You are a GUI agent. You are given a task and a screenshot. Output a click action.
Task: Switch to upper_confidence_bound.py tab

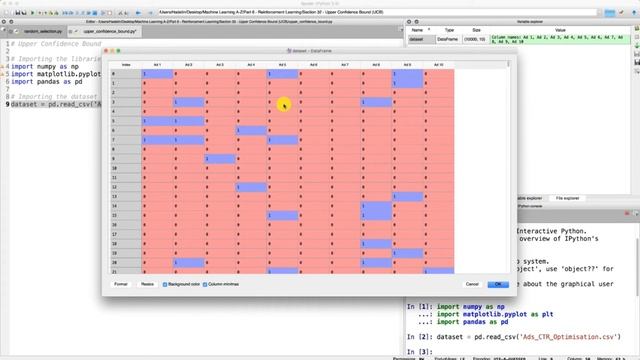point(110,31)
